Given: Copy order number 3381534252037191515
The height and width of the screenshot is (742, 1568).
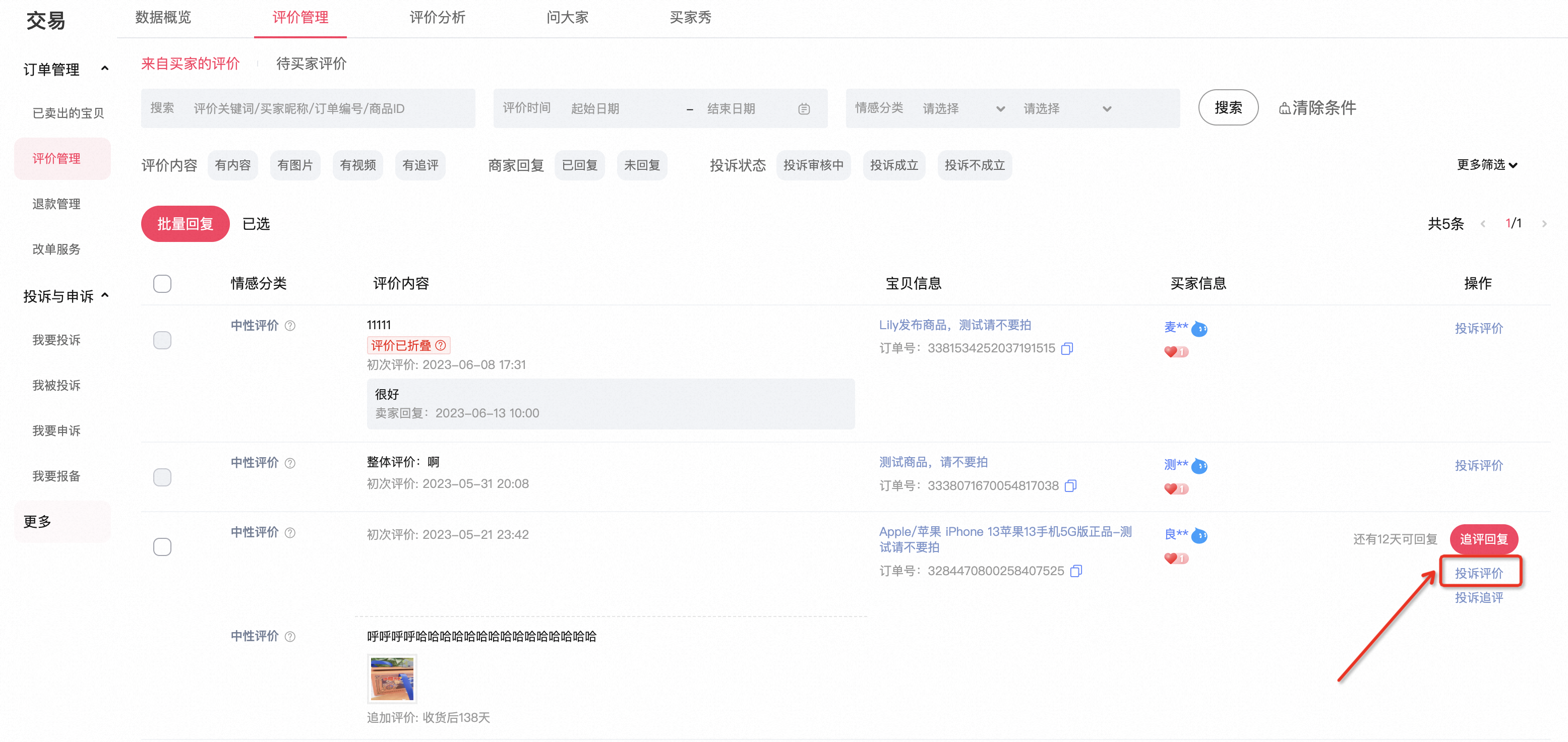Looking at the screenshot, I should 1067,348.
